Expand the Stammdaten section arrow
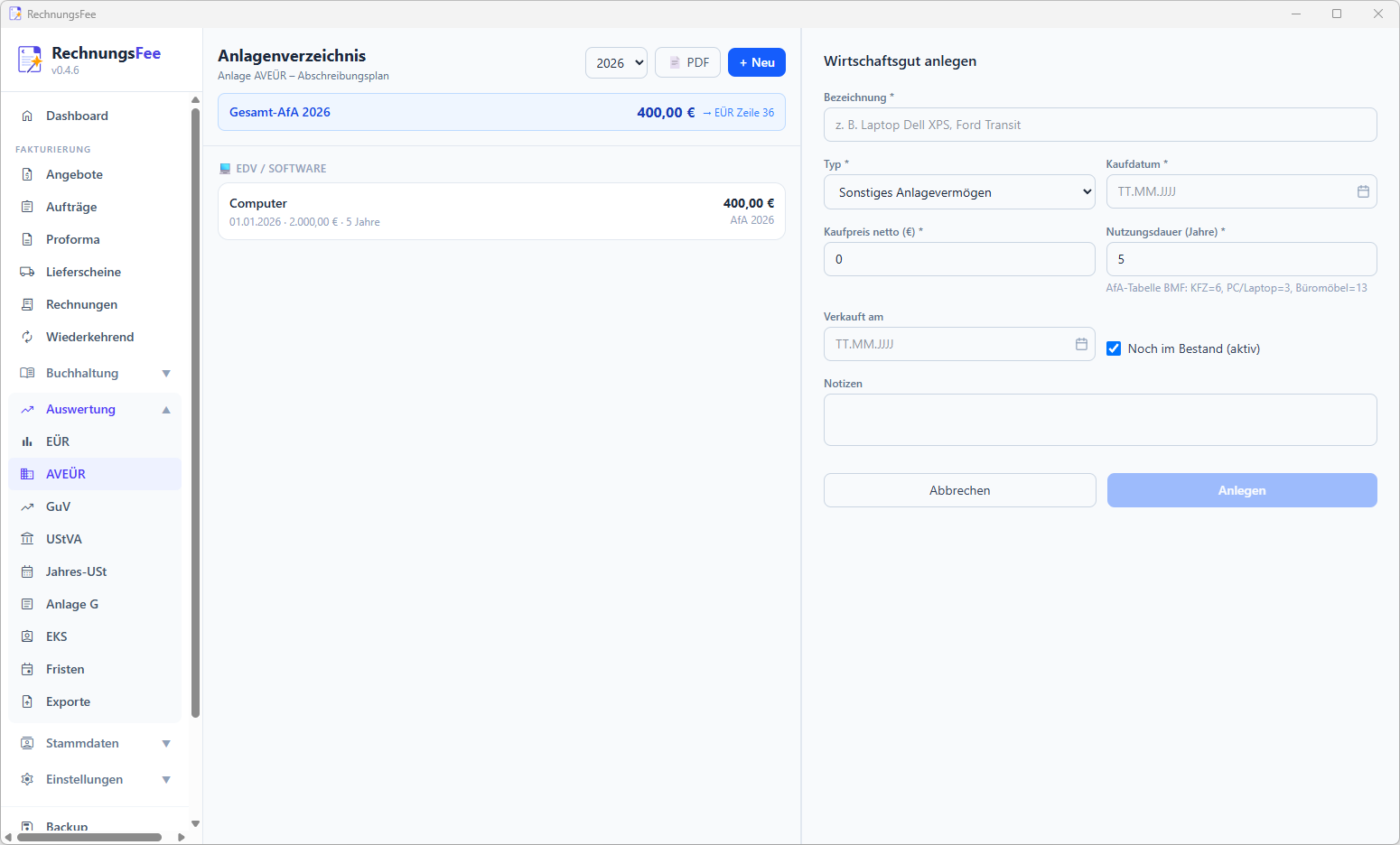1400x845 pixels. (166, 743)
